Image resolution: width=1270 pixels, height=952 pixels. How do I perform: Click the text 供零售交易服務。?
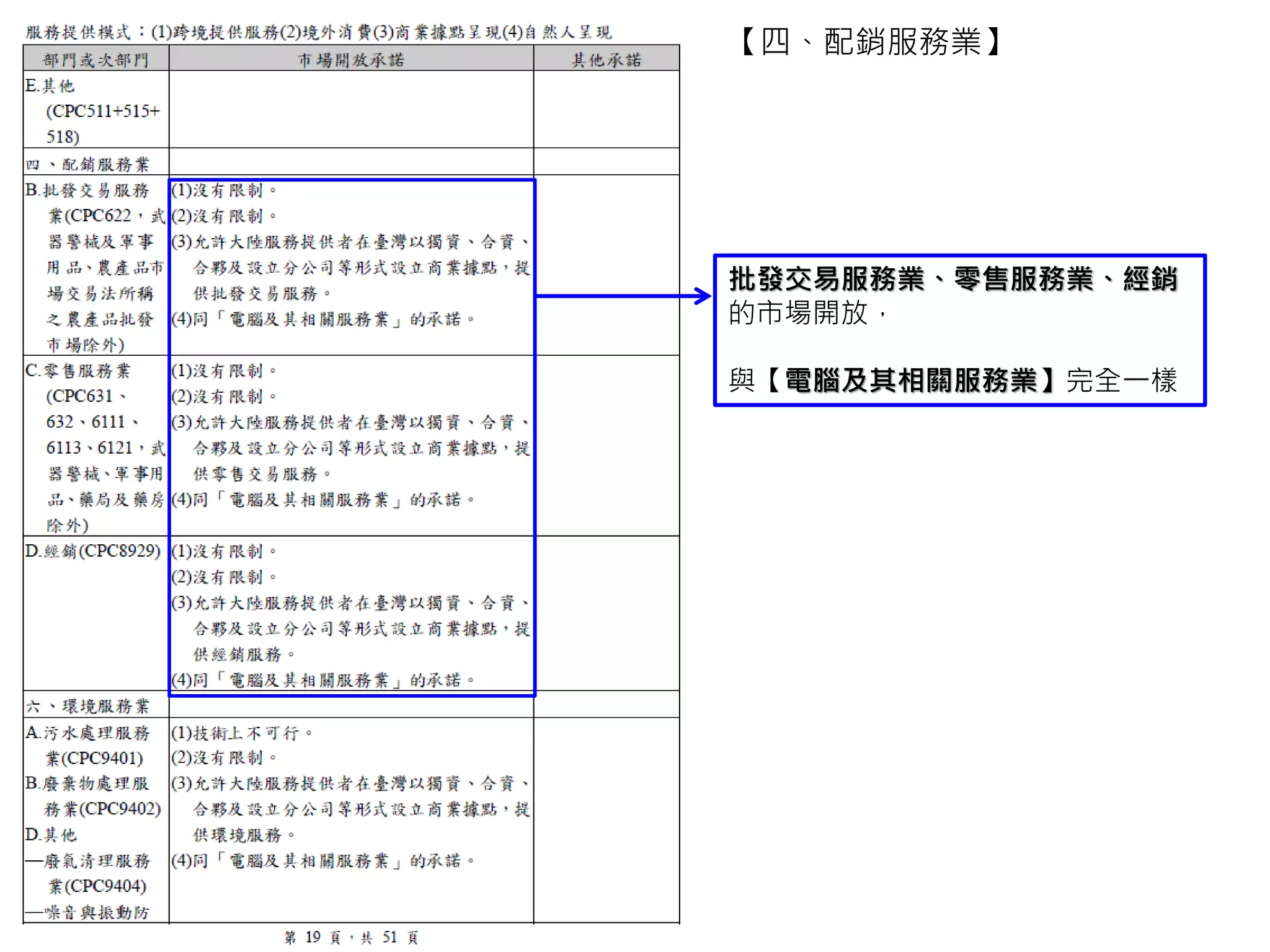point(262,474)
